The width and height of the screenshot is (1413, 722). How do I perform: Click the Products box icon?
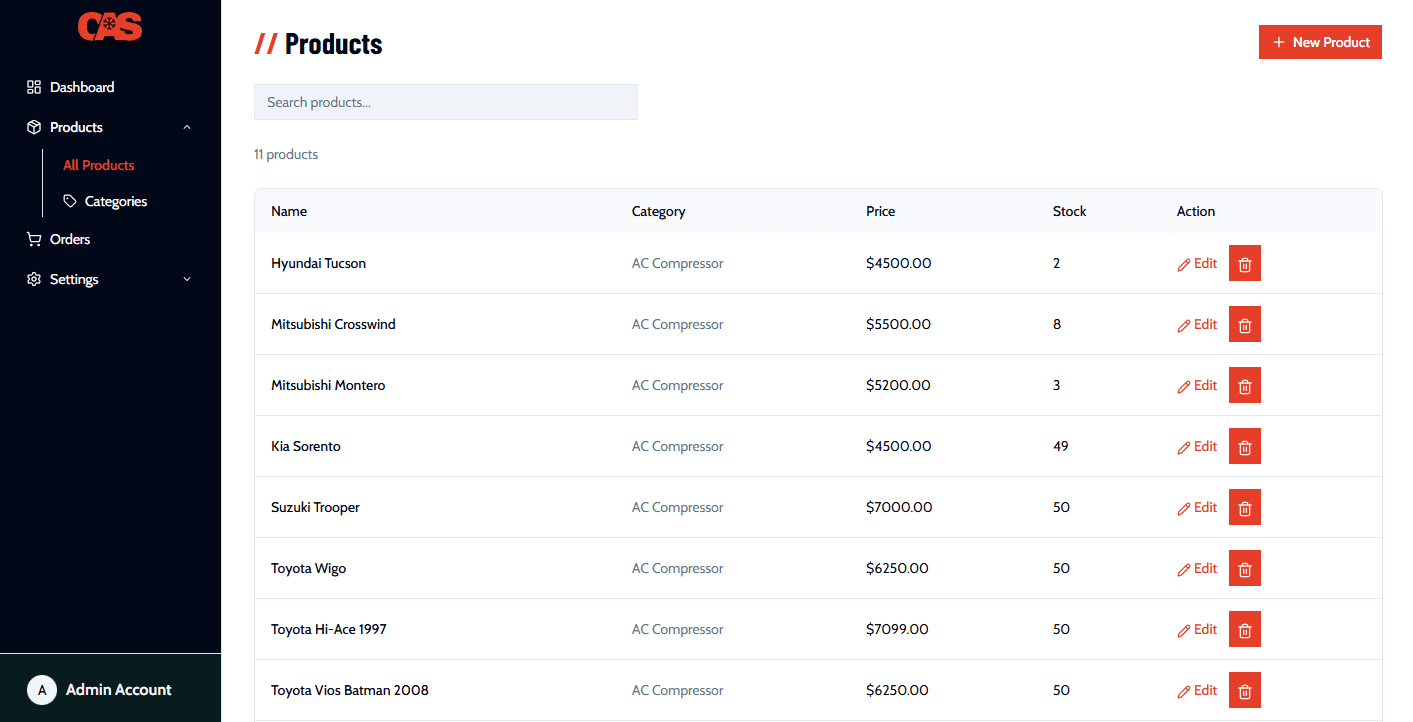click(x=34, y=127)
